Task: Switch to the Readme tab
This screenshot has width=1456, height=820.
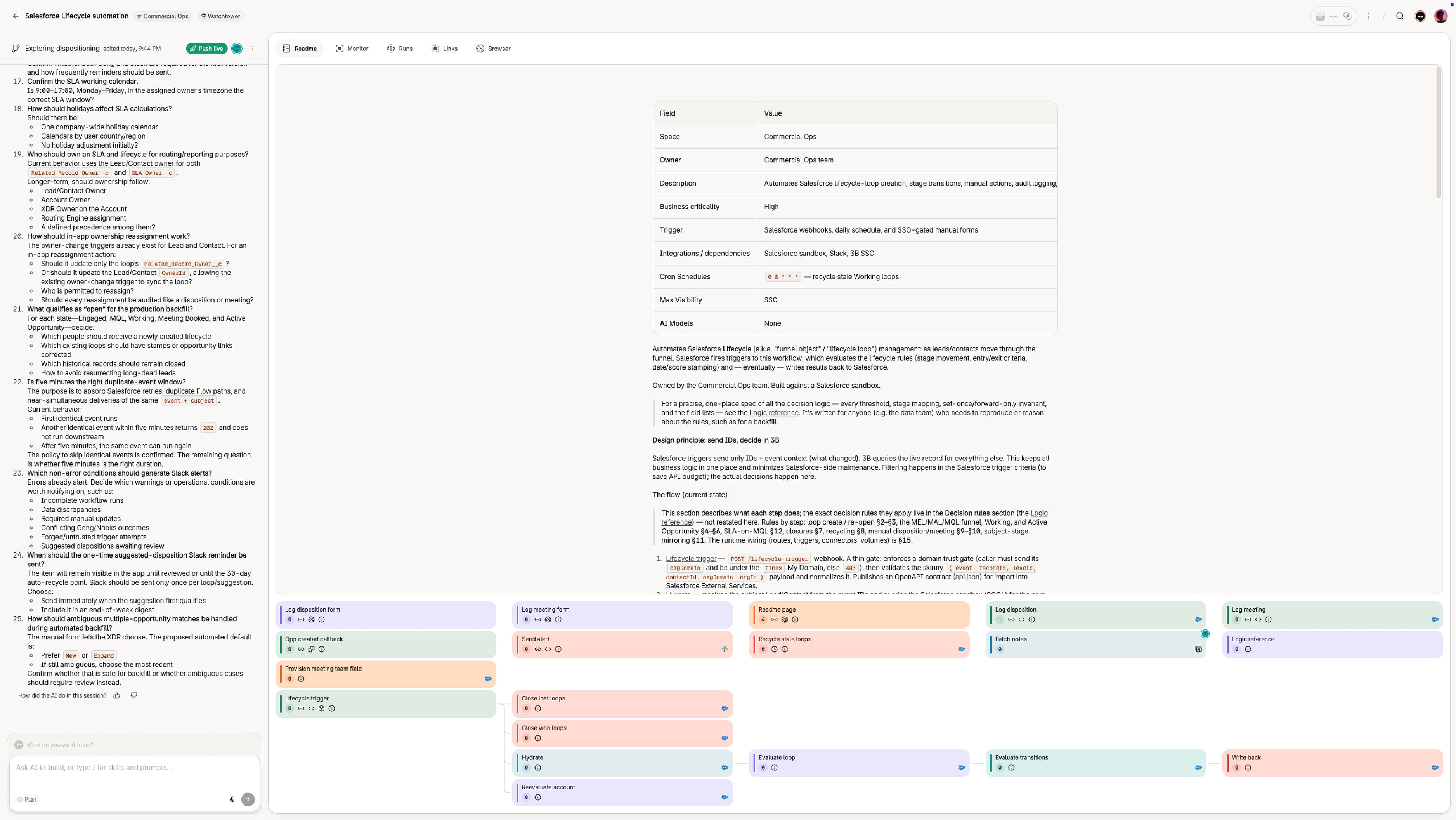Action: click(300, 49)
